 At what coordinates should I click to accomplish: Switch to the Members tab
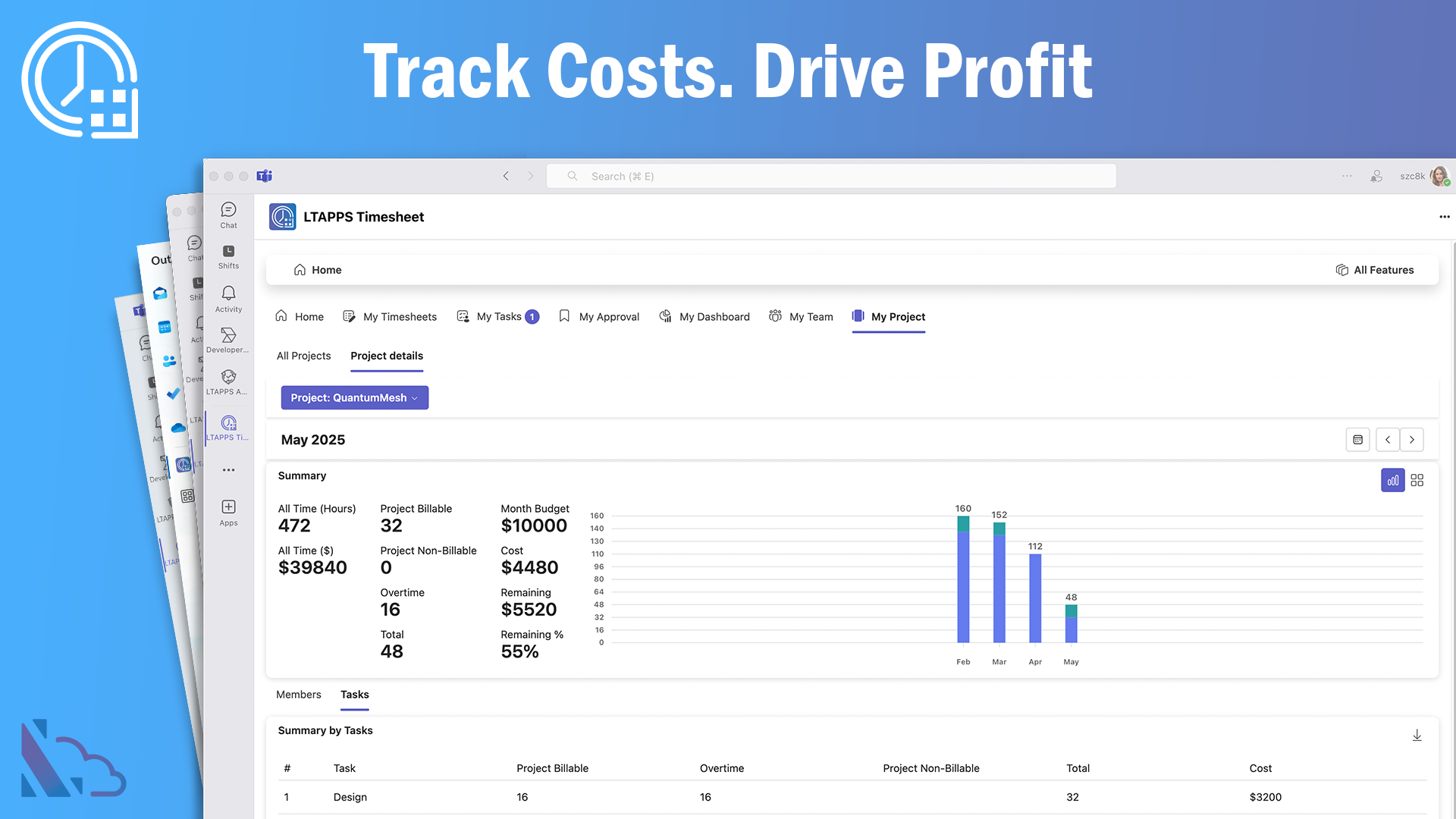[x=298, y=694]
